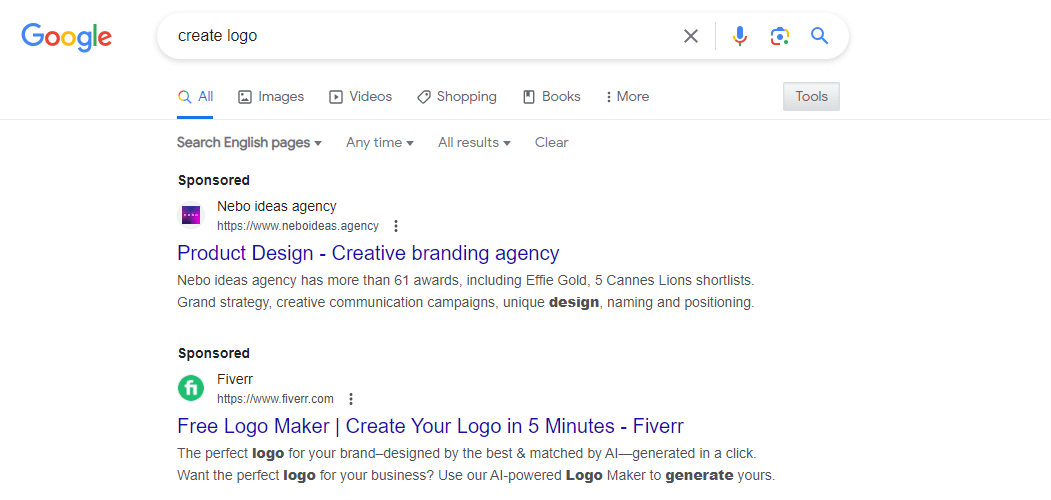This screenshot has height=500, width=1051.
Task: Click the https://www.fiverr.com URL text
Action: (275, 399)
